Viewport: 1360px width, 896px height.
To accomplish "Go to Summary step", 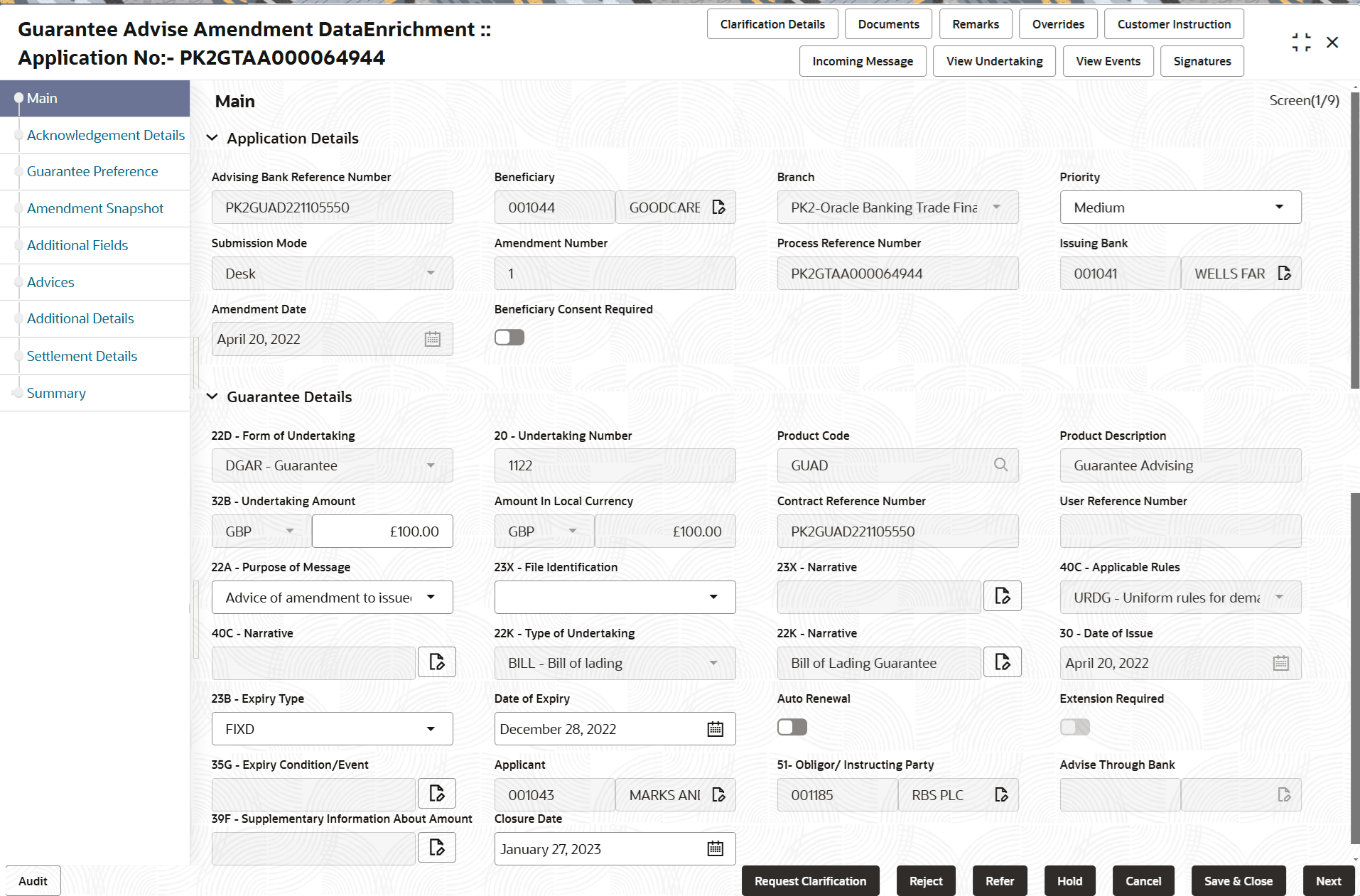I will (x=56, y=393).
